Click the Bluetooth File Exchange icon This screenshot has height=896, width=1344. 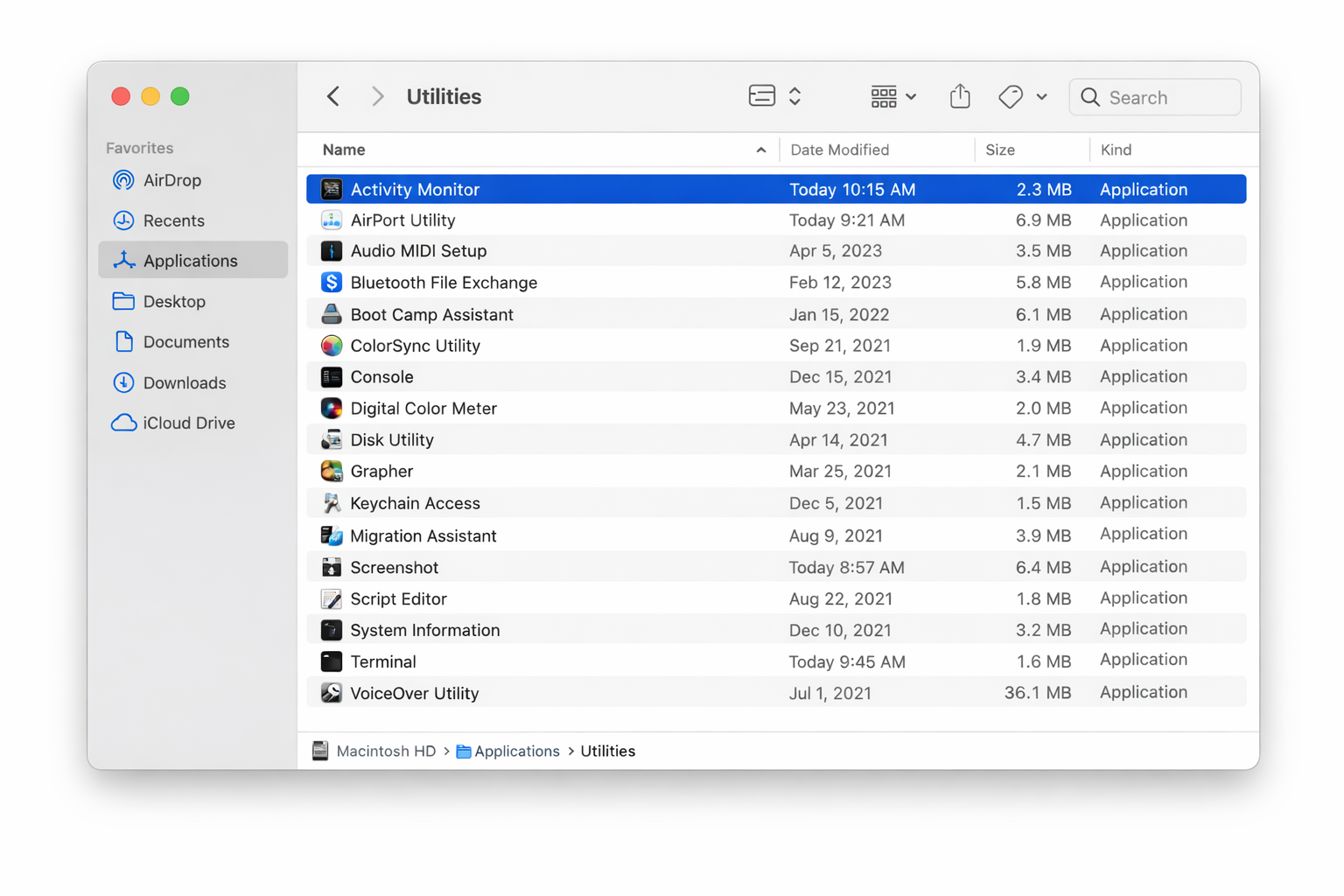pos(331,283)
